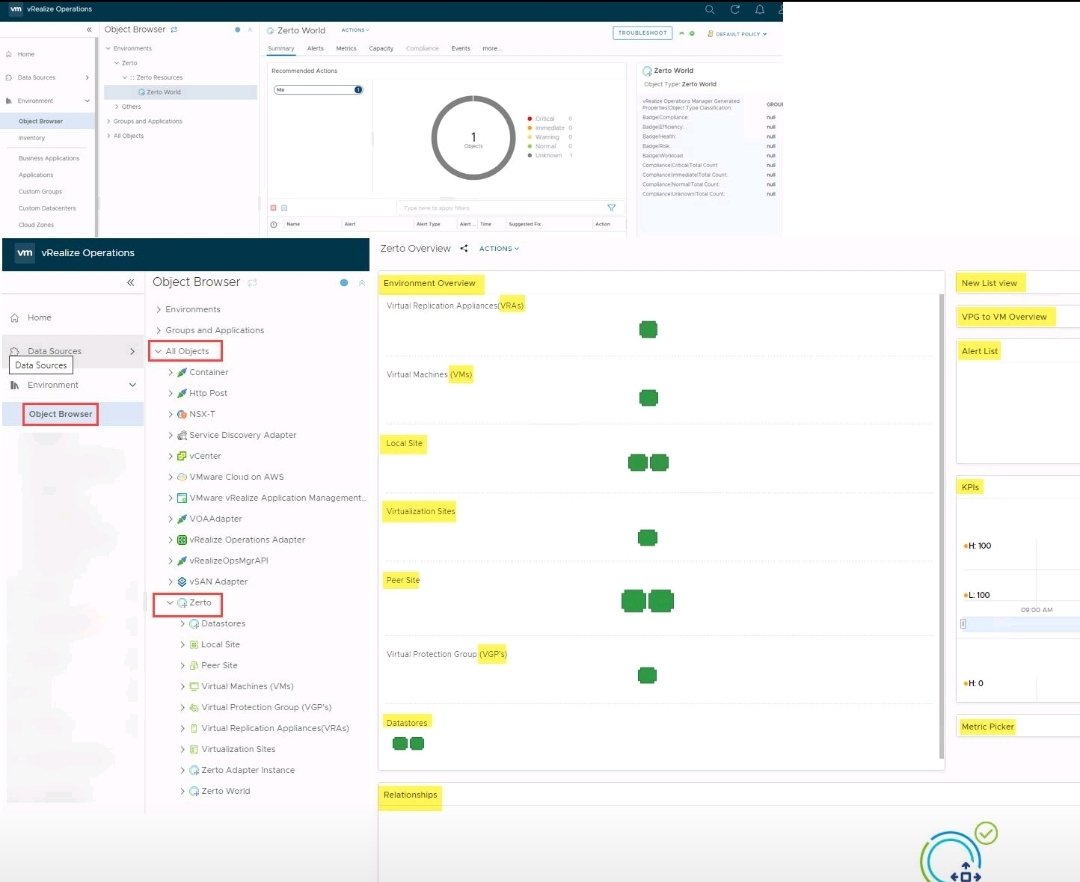Click in 'Type here to apply filters' field
This screenshot has height=882, width=1080.
point(499,207)
